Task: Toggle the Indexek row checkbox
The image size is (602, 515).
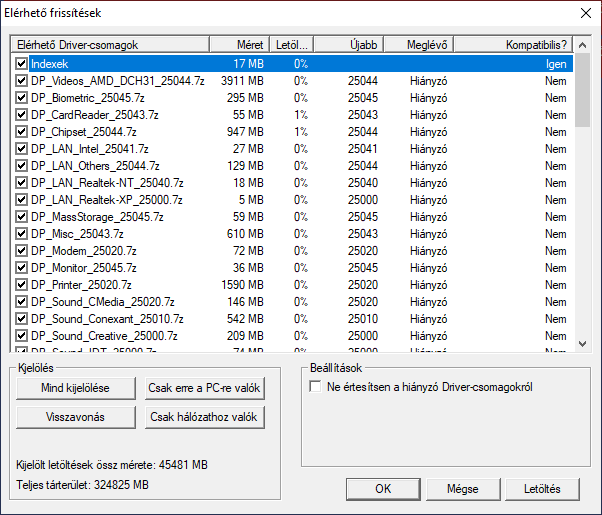Action: pyautogui.click(x=22, y=64)
